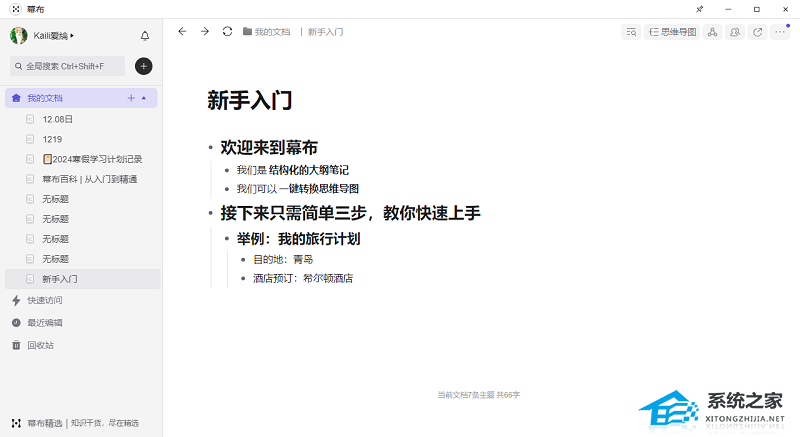Open the Kaili account dropdown arrow

(x=72, y=36)
